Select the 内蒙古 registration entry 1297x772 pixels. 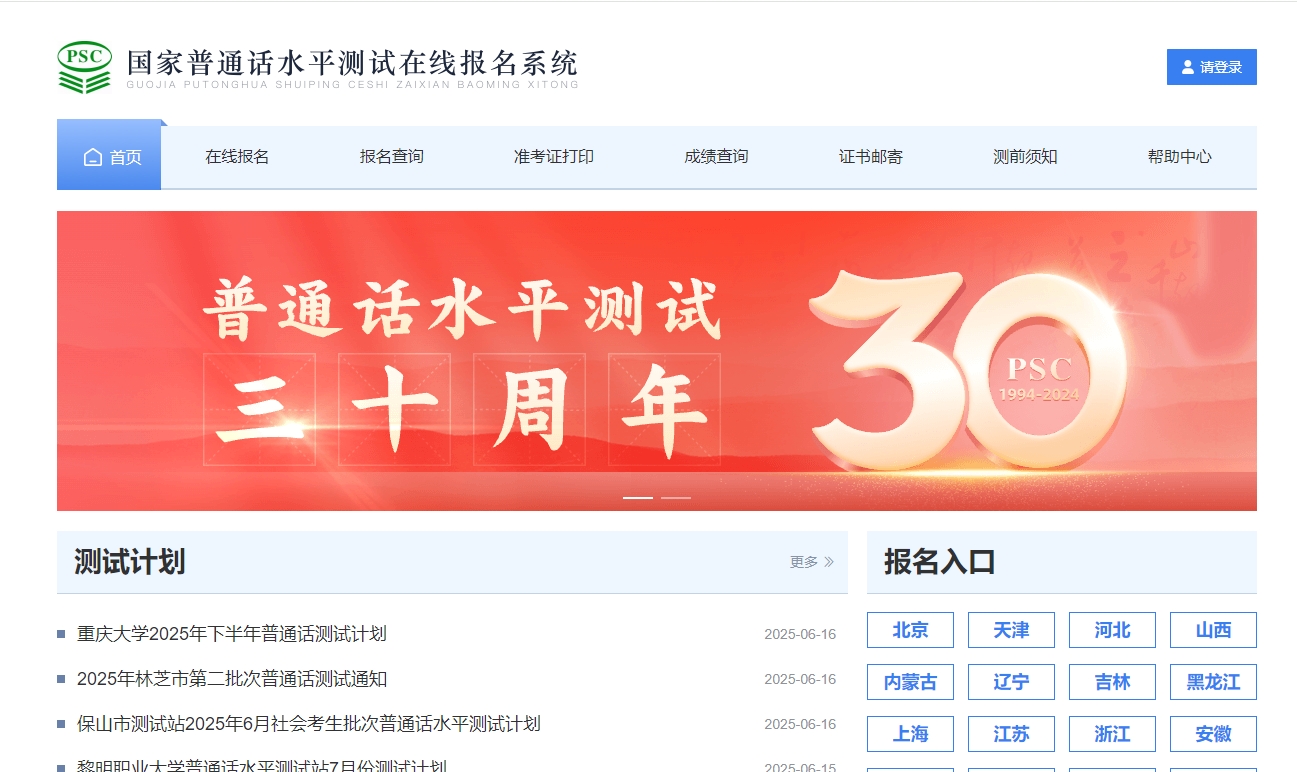coord(910,682)
